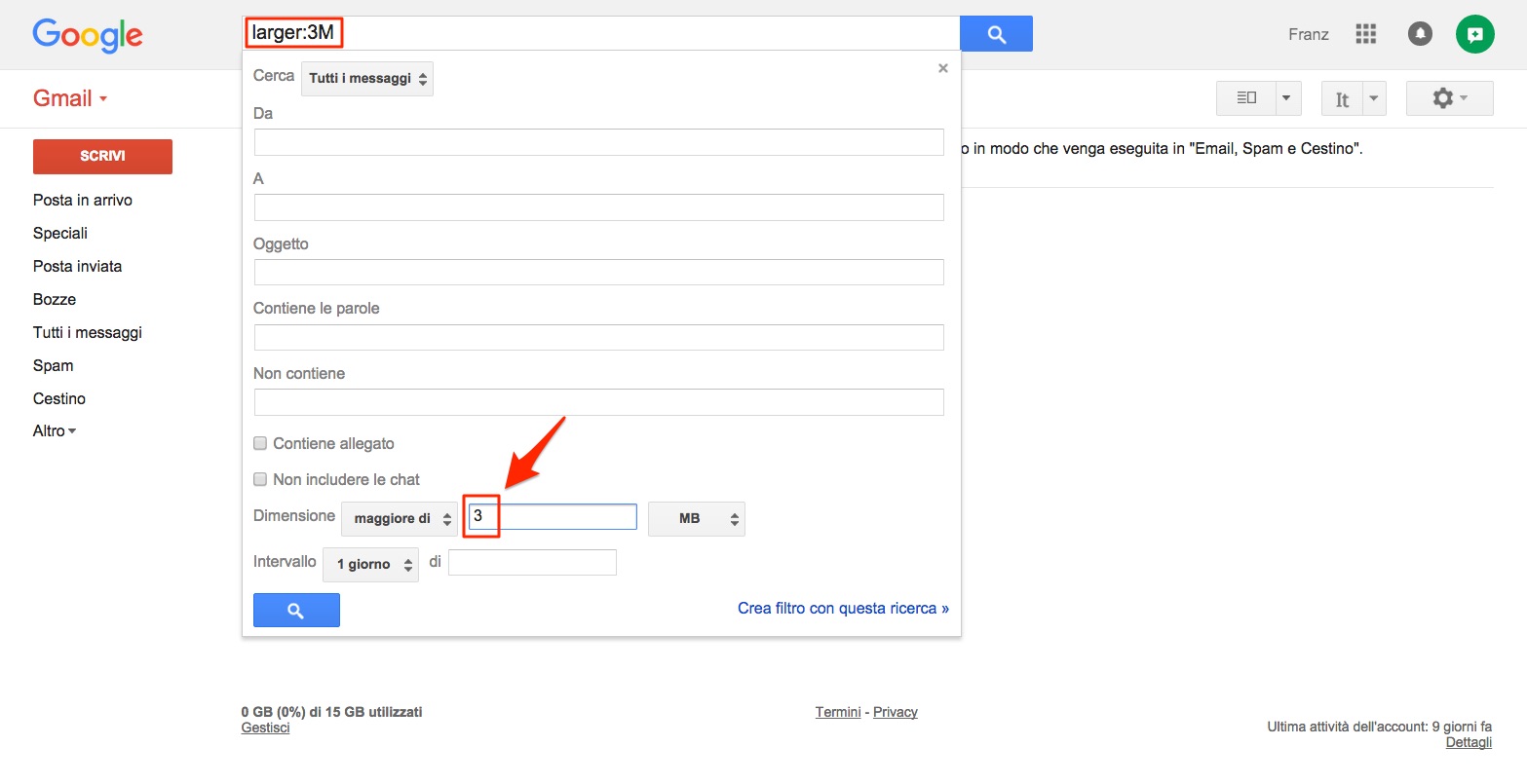Focus the Intervallo date field
The height and width of the screenshot is (784, 1527).
[532, 563]
